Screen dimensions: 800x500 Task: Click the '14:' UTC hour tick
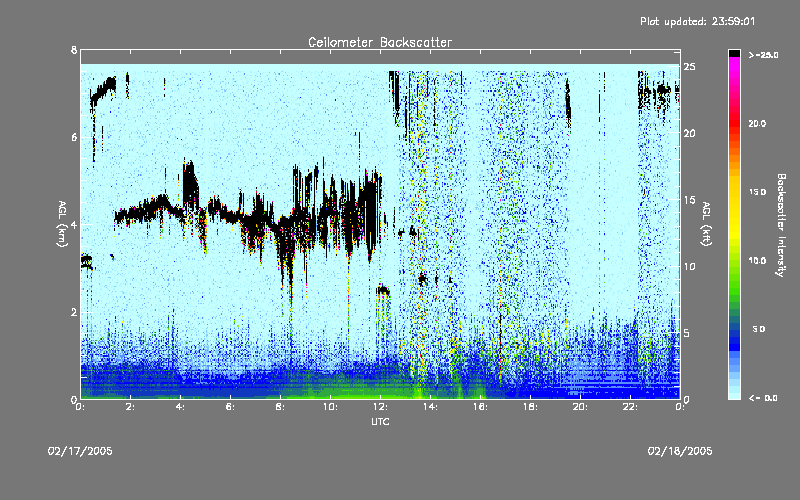(430, 407)
